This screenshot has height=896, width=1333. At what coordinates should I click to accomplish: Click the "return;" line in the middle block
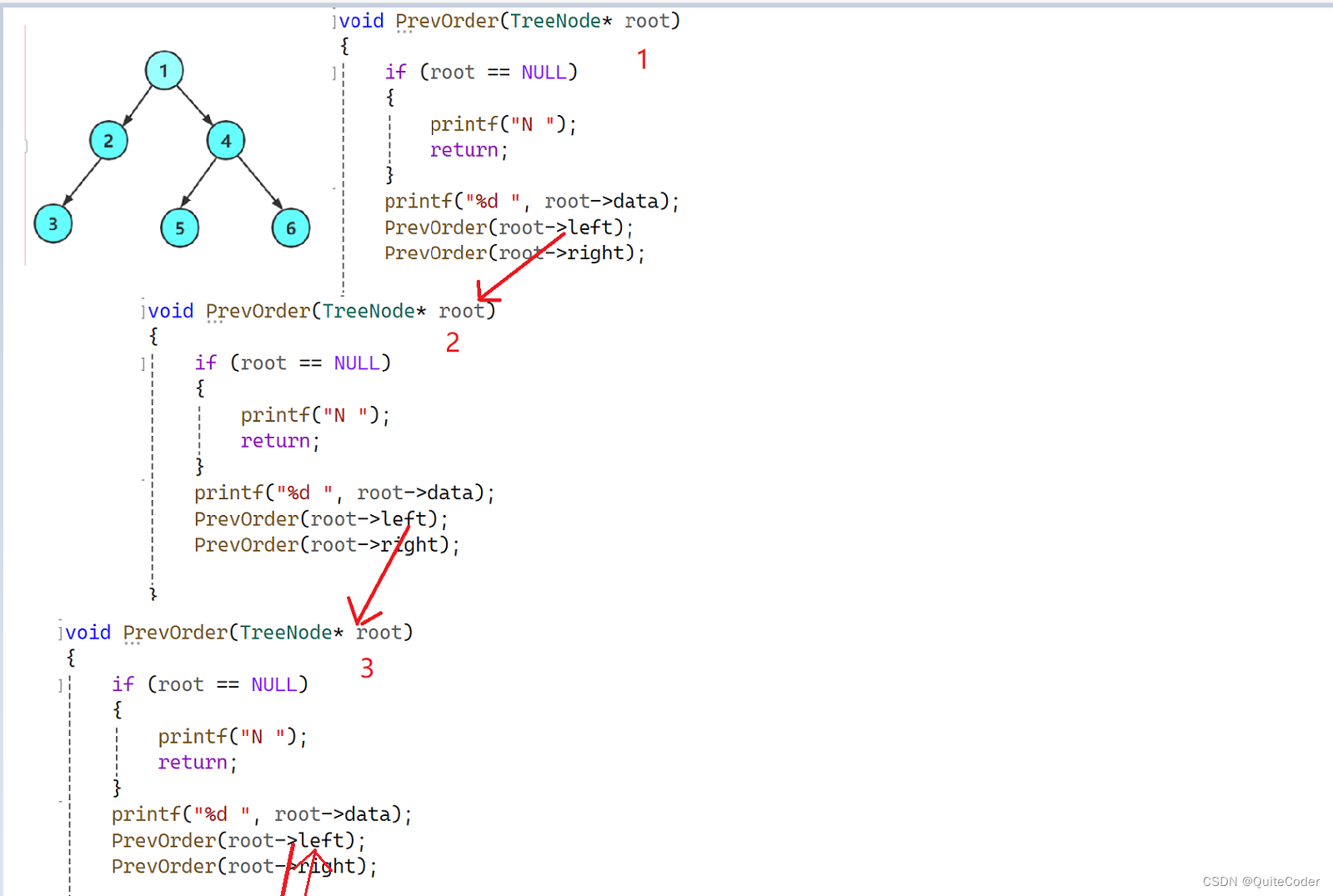coord(280,441)
